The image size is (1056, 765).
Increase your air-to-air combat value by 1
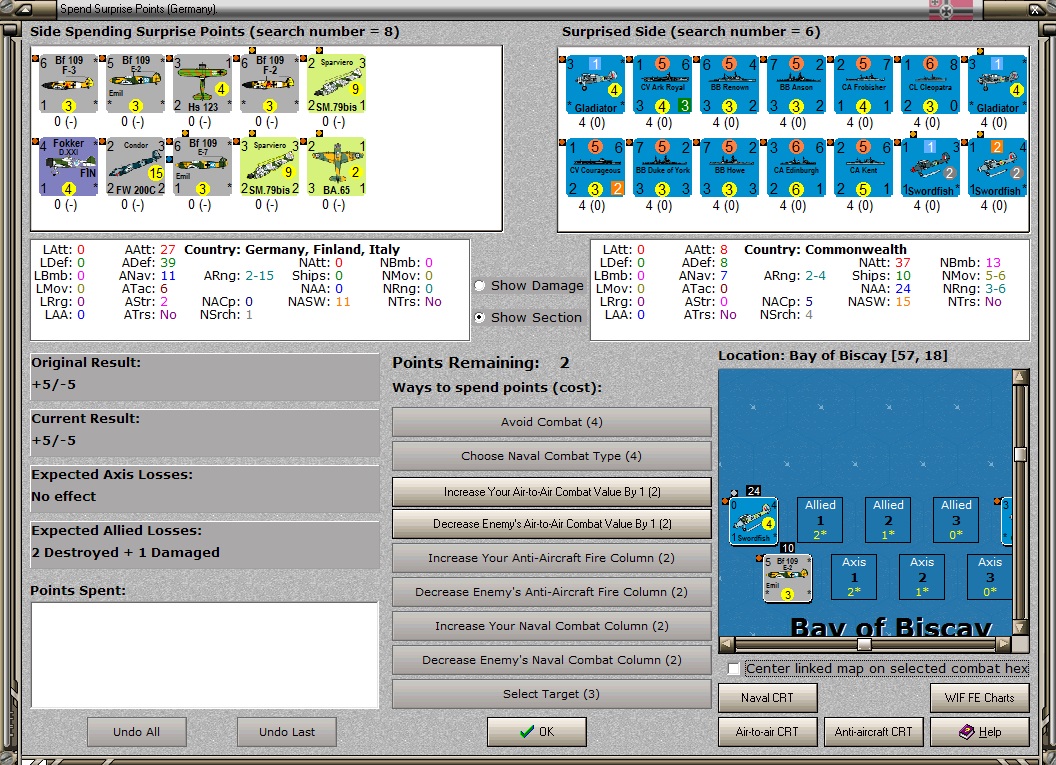click(x=552, y=492)
